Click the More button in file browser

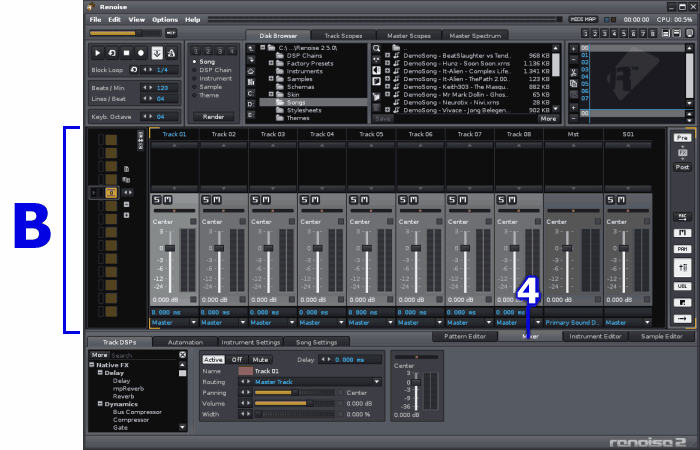(x=548, y=119)
